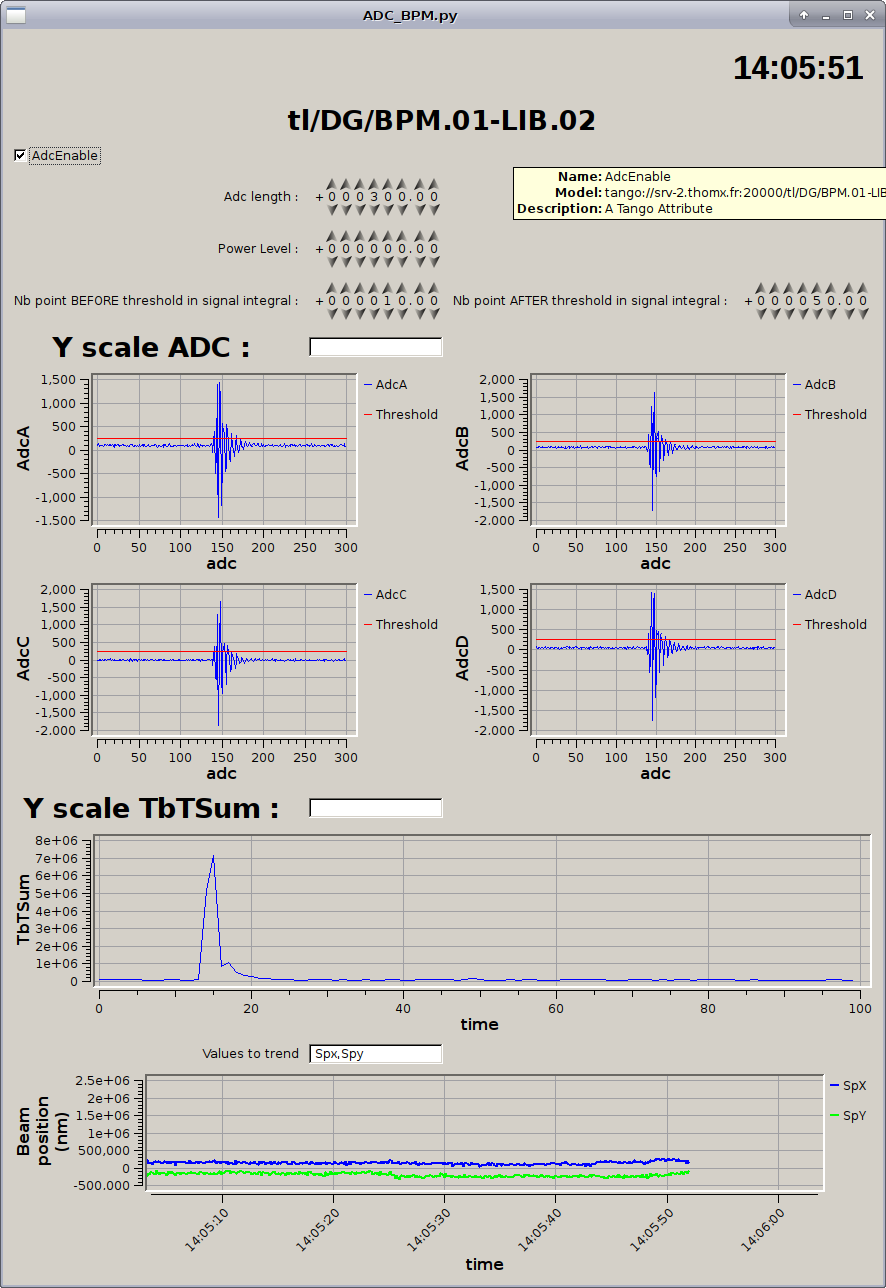Increase AFTER threshold tens digit with up arrow
886x1288 pixels.
point(816,289)
